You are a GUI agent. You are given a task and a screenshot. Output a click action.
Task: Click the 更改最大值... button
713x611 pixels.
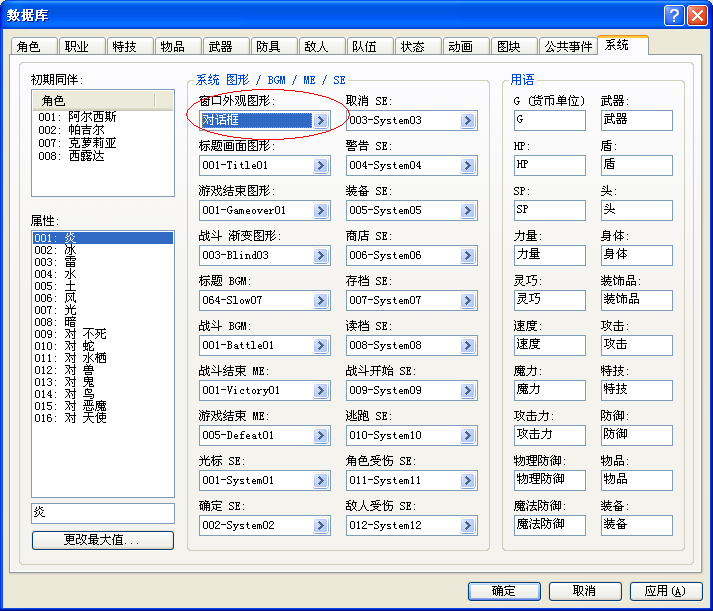click(x=103, y=540)
